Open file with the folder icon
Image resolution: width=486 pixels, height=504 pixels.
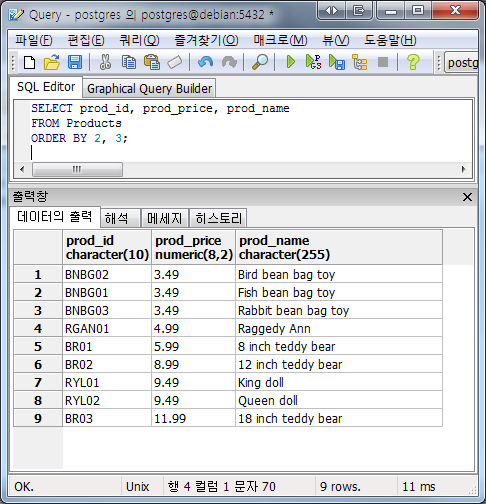(x=52, y=62)
